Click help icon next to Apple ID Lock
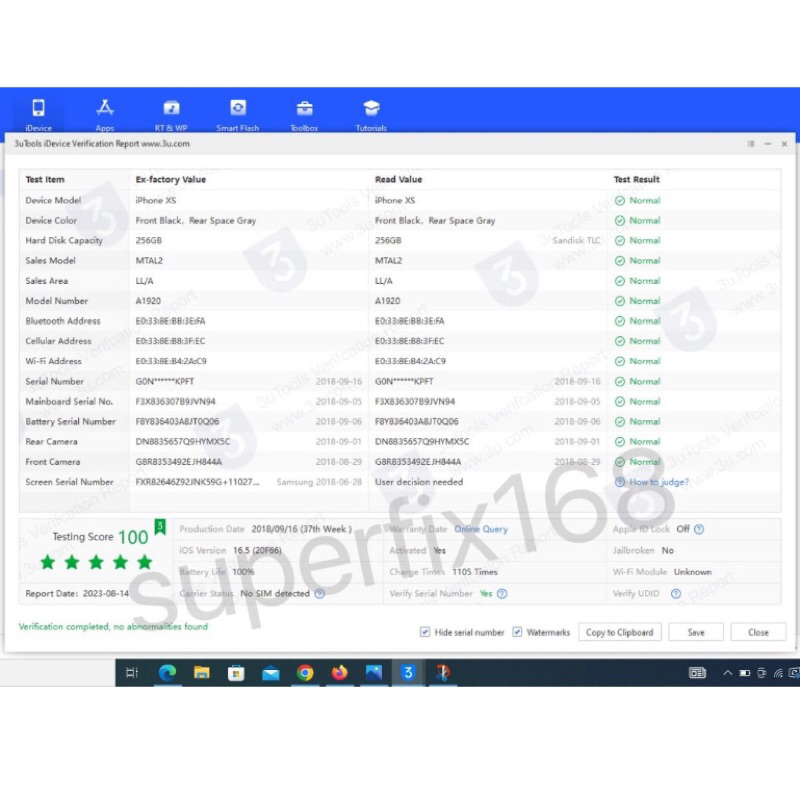 [x=699, y=529]
